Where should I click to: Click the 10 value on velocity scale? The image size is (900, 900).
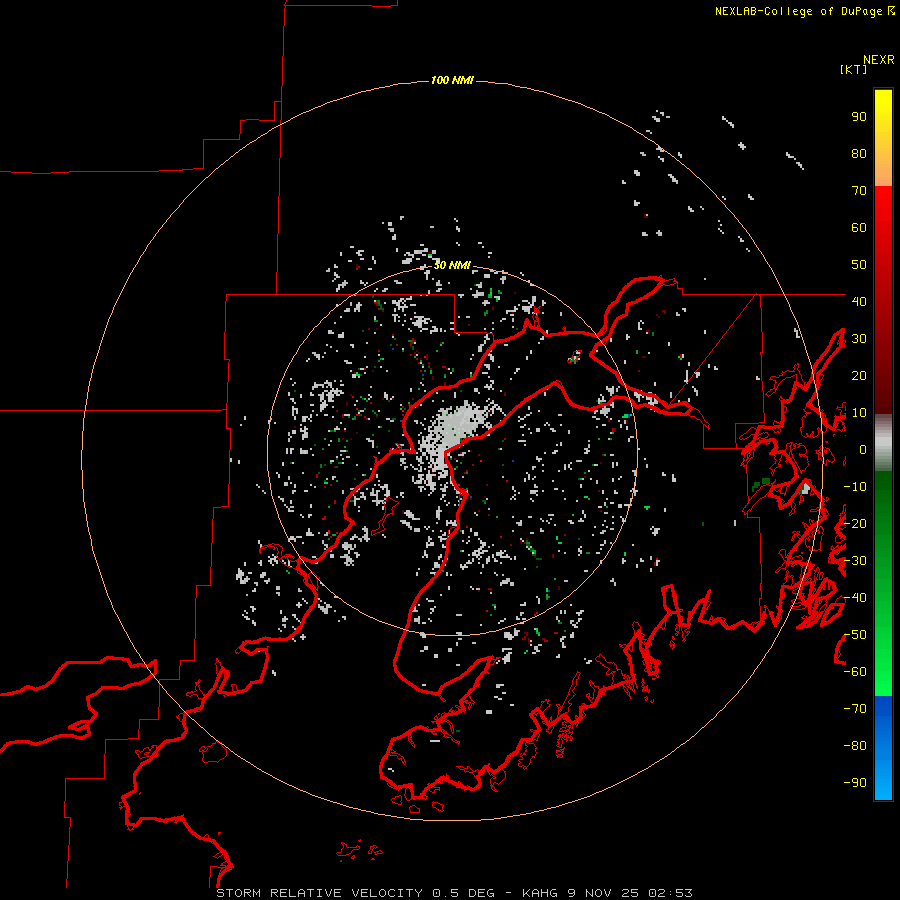coord(859,413)
